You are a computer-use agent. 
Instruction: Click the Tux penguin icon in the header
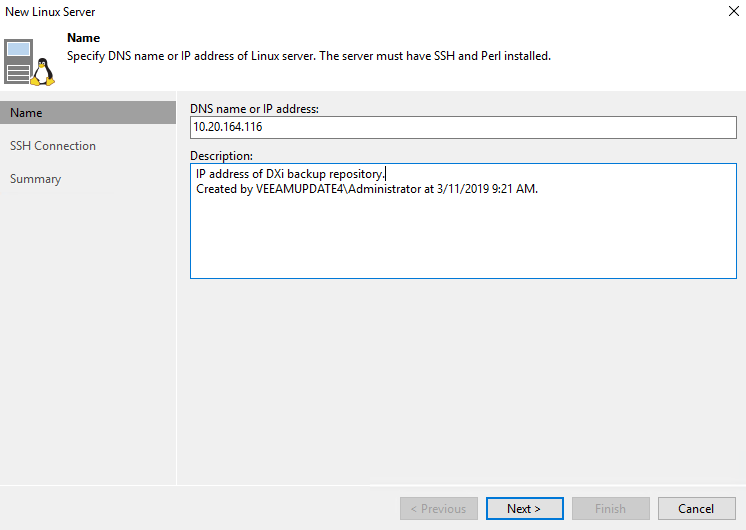(x=43, y=72)
